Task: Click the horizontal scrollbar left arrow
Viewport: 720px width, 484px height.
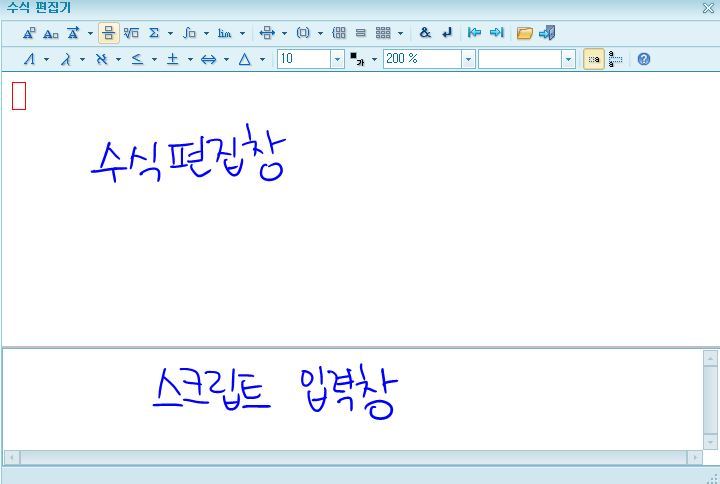Action: coord(12,457)
